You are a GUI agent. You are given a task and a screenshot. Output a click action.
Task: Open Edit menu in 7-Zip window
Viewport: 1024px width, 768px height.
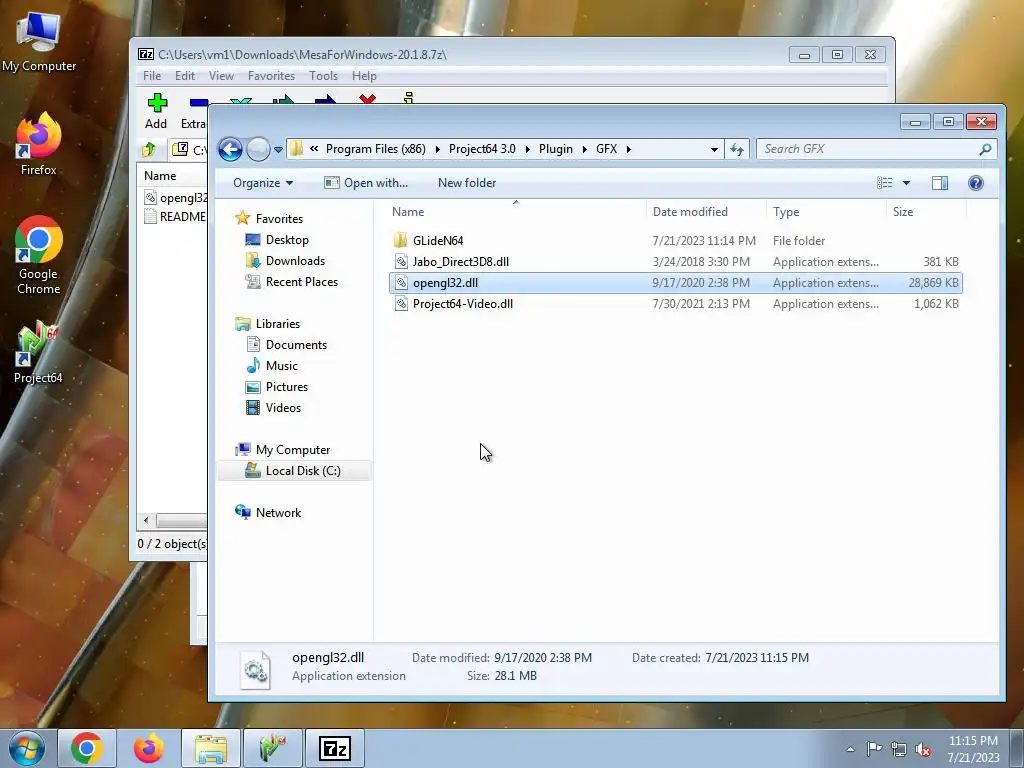(185, 76)
